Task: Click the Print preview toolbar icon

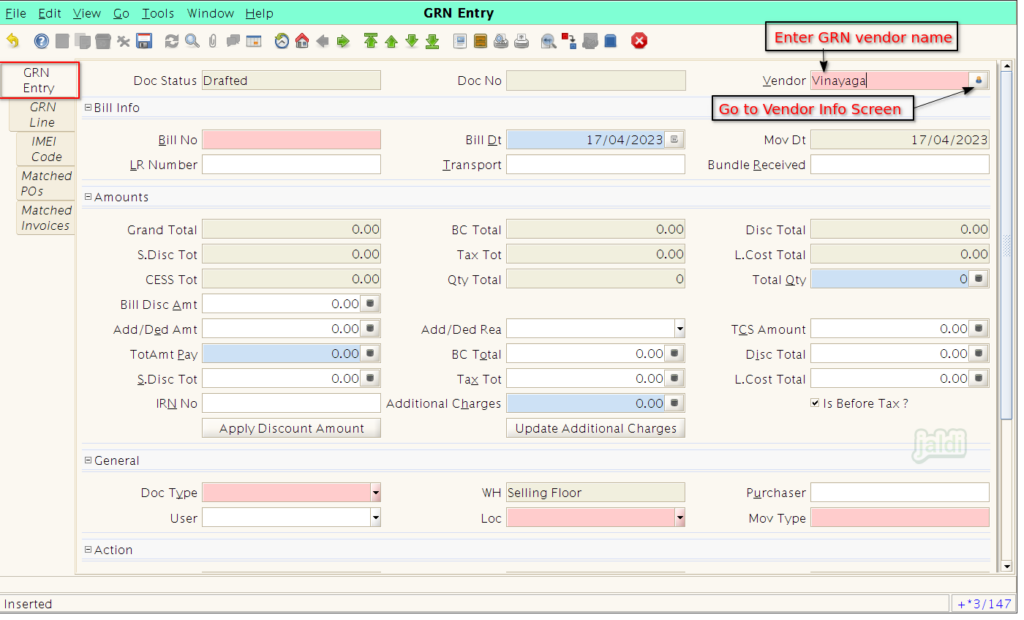Action: [501, 41]
